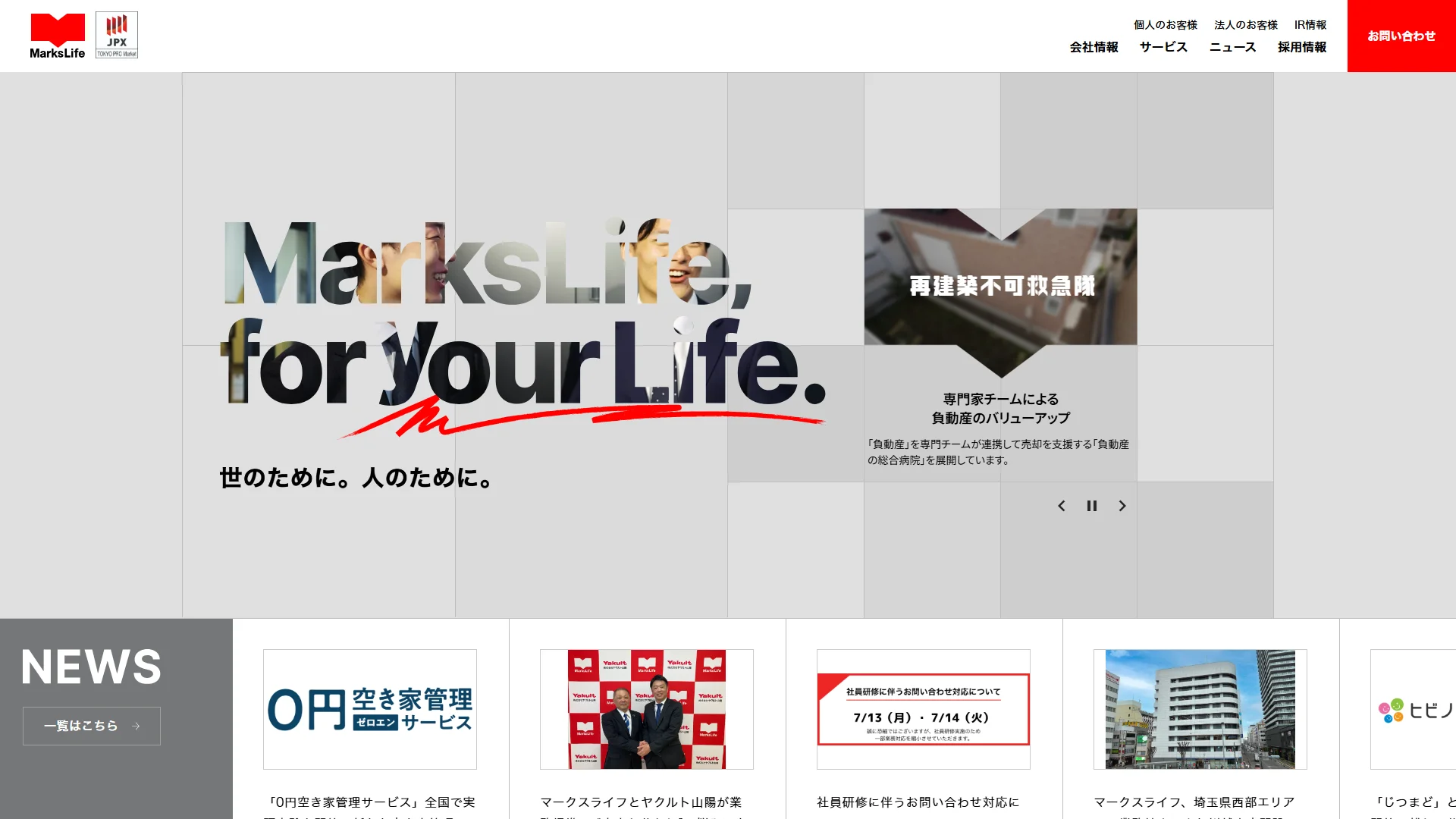The width and height of the screenshot is (1456, 819).
Task: Open 社員研修 7/13・7/14 notice thumbnail
Action: [x=924, y=709]
